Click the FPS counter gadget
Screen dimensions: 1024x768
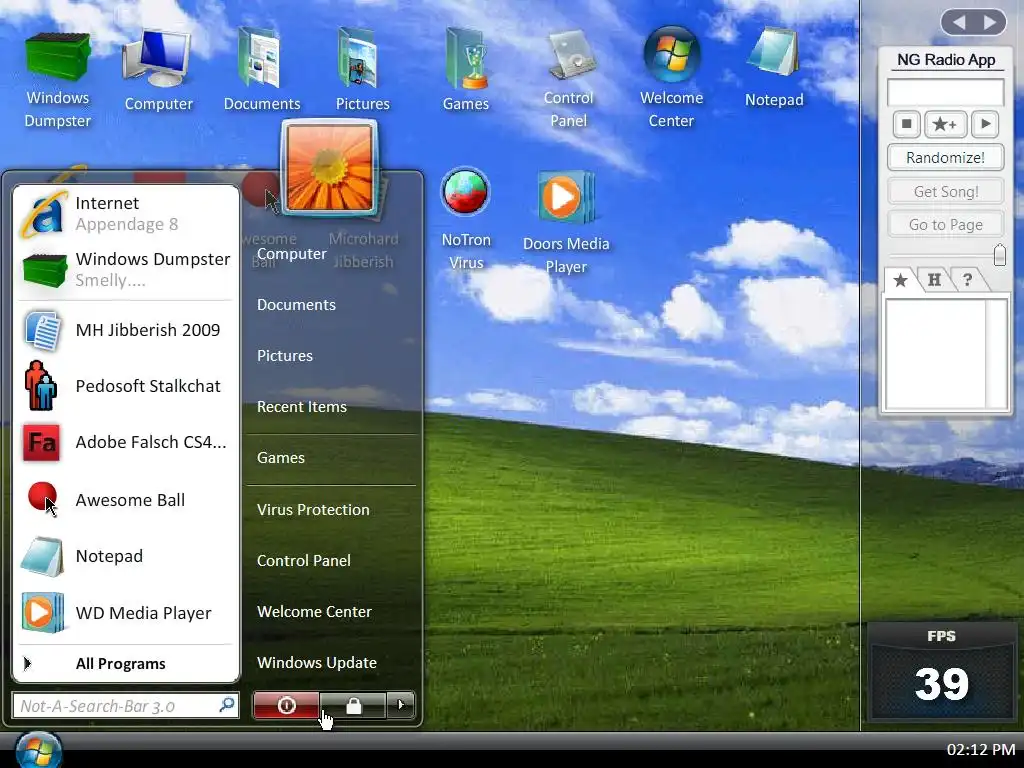(941, 671)
